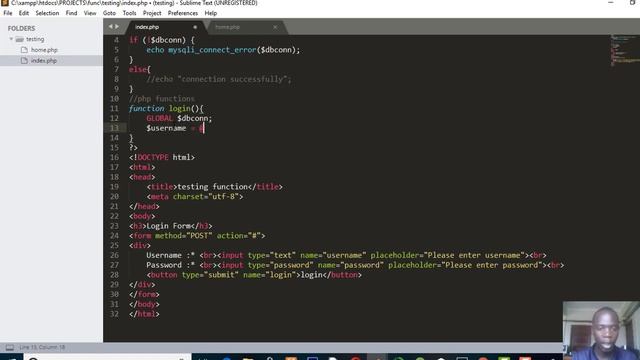Open the Help menu
This screenshot has width=640, height=360.
coord(211,13)
